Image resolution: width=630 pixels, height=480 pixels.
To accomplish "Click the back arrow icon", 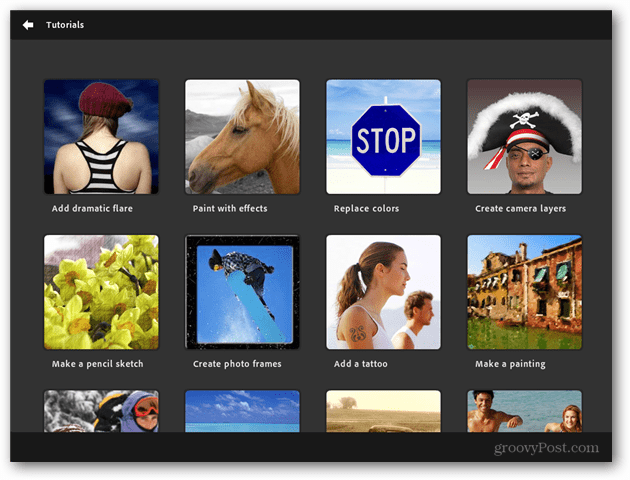I will coord(28,25).
